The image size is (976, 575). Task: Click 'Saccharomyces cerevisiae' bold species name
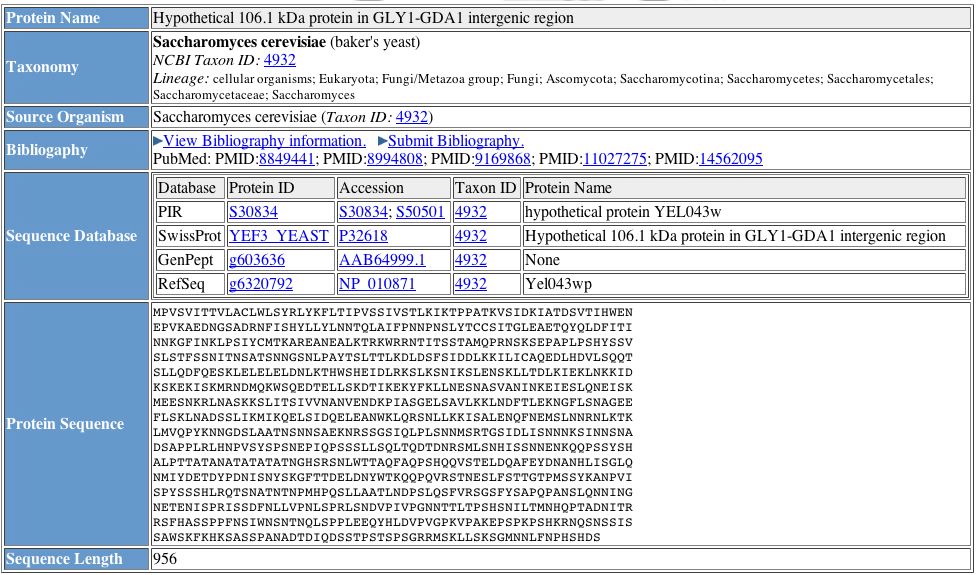[239, 42]
